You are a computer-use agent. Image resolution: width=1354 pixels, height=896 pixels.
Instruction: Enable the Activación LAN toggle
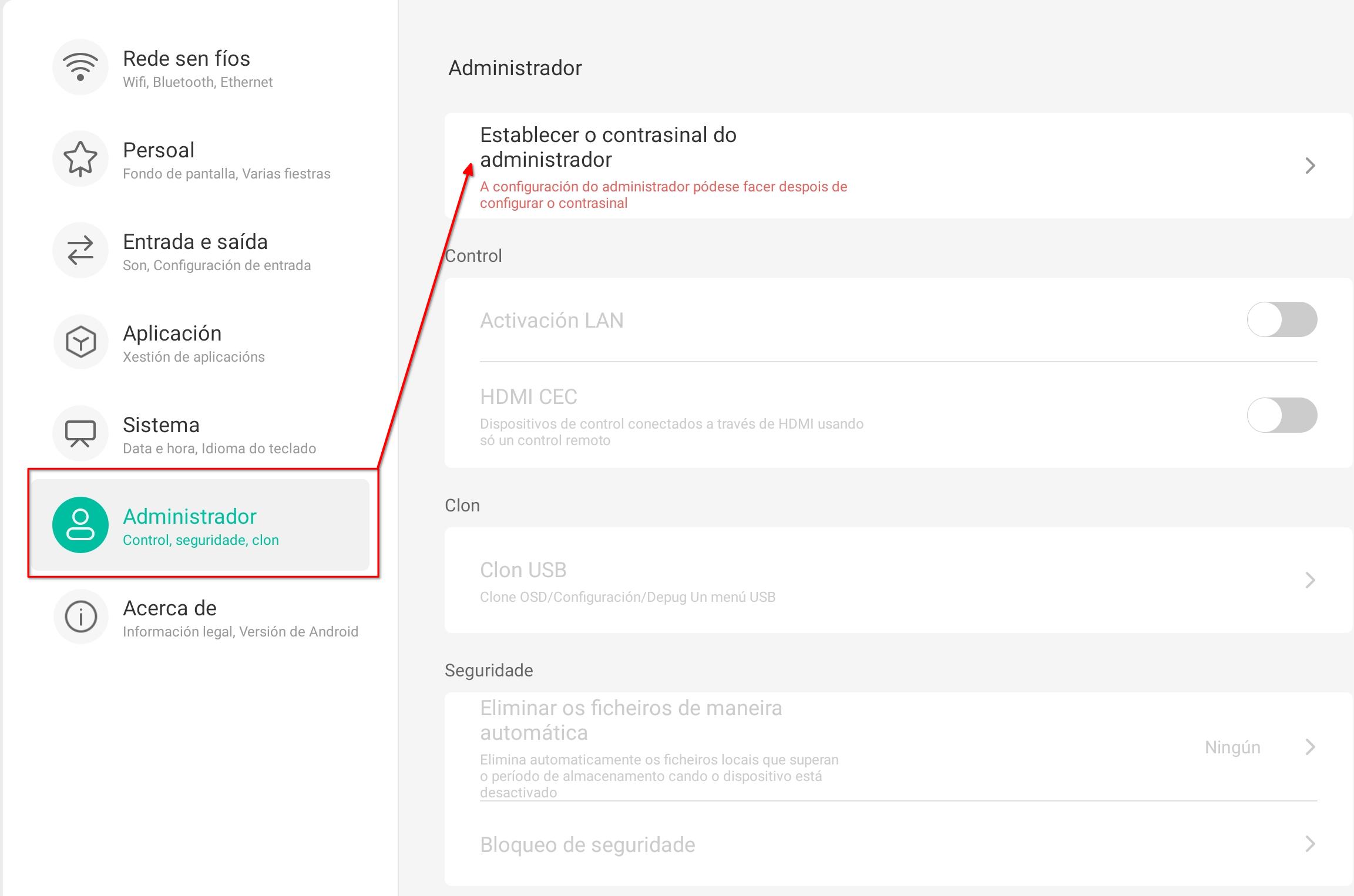click(x=1281, y=319)
